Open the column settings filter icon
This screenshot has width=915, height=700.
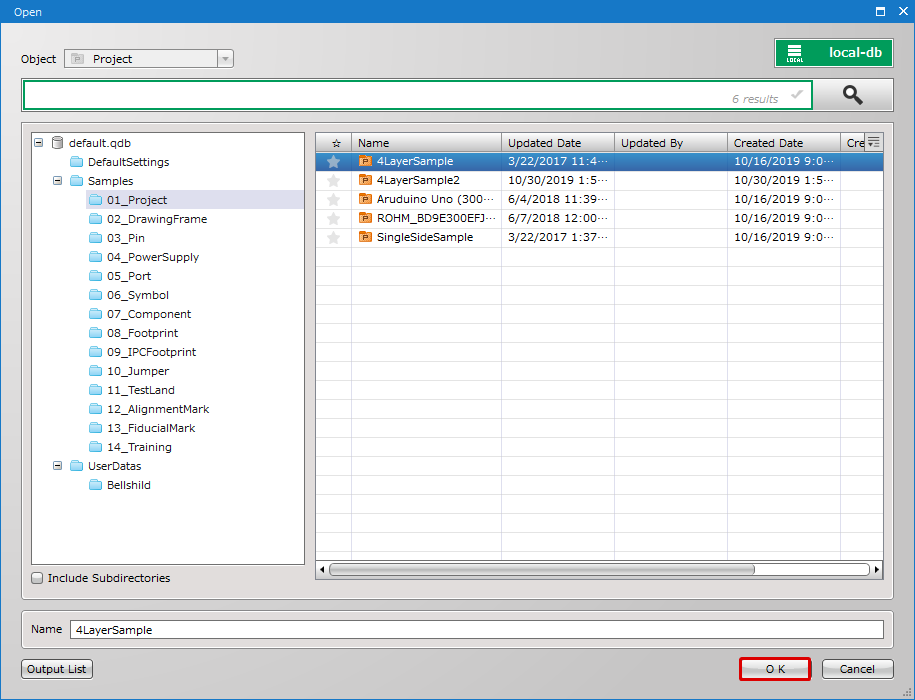[x=873, y=141]
